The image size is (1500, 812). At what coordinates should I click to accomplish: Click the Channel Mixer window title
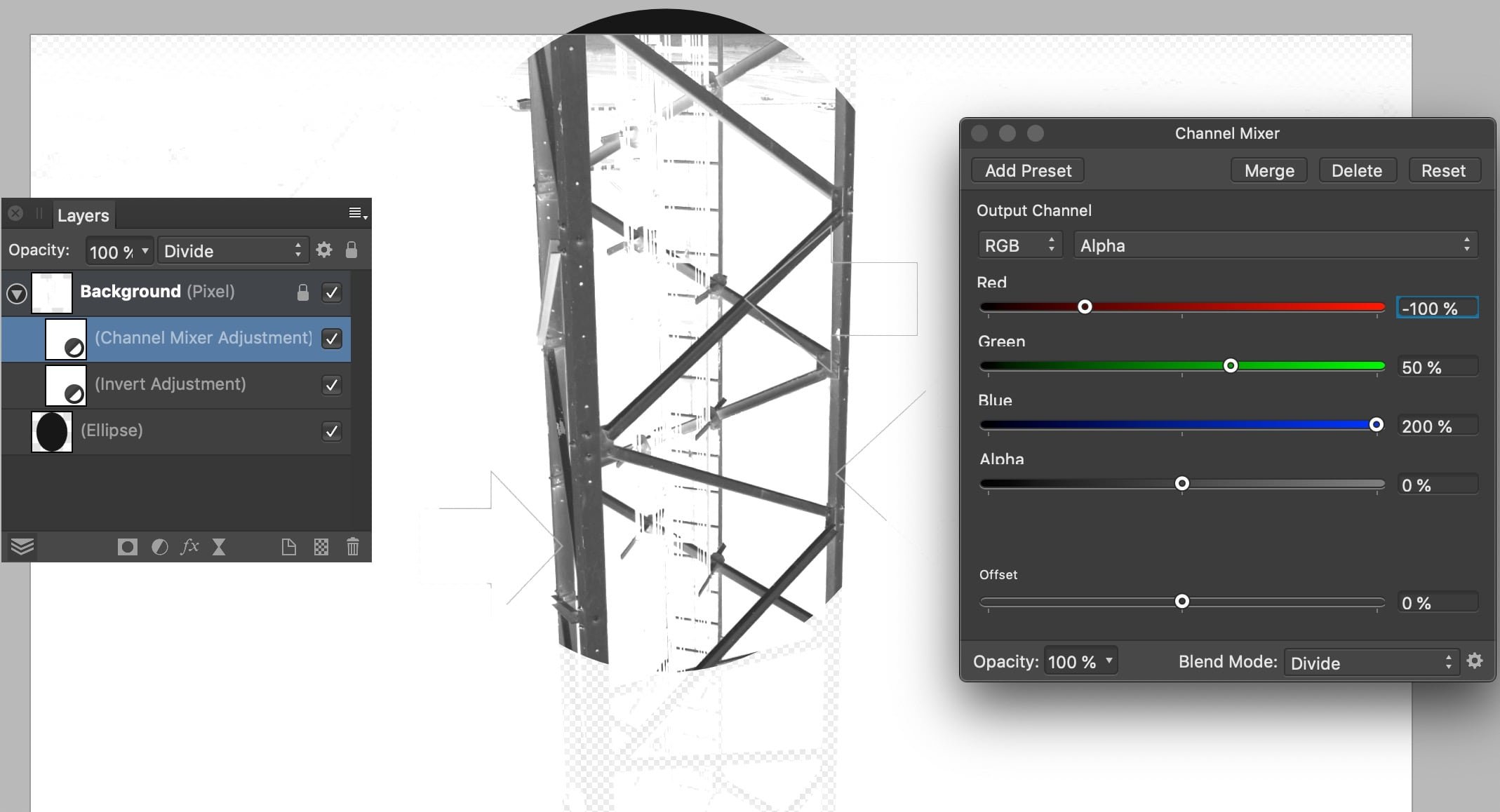coord(1227,133)
